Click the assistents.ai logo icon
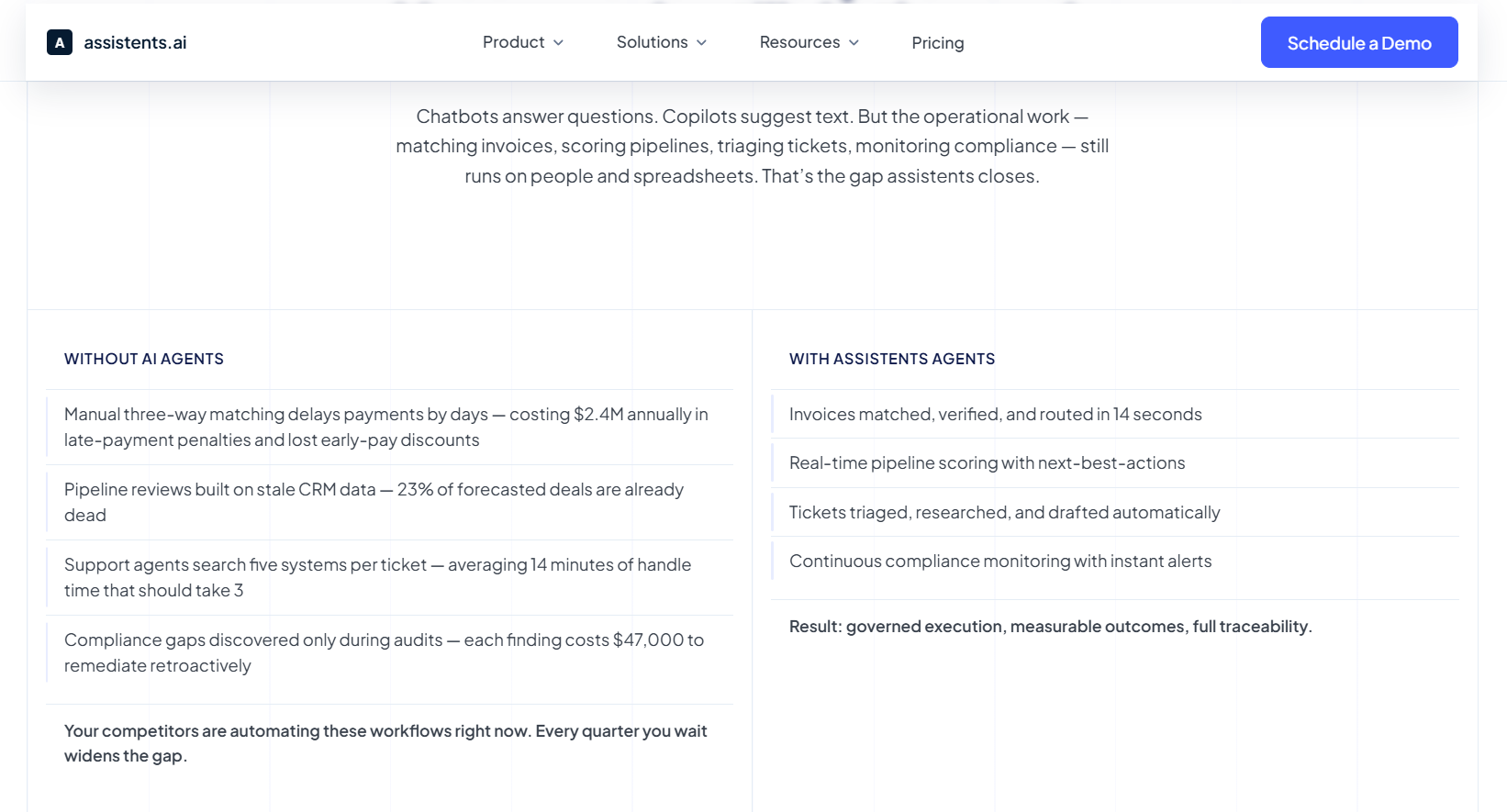Image resolution: width=1507 pixels, height=812 pixels. [60, 42]
